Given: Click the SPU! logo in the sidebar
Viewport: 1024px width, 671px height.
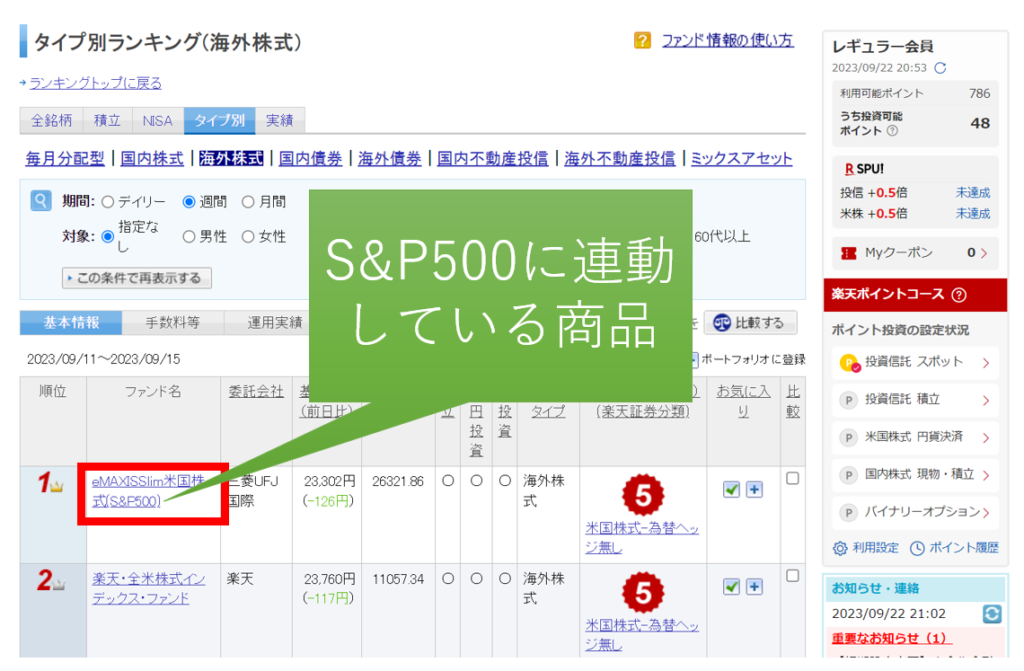Looking at the screenshot, I should [x=864, y=169].
